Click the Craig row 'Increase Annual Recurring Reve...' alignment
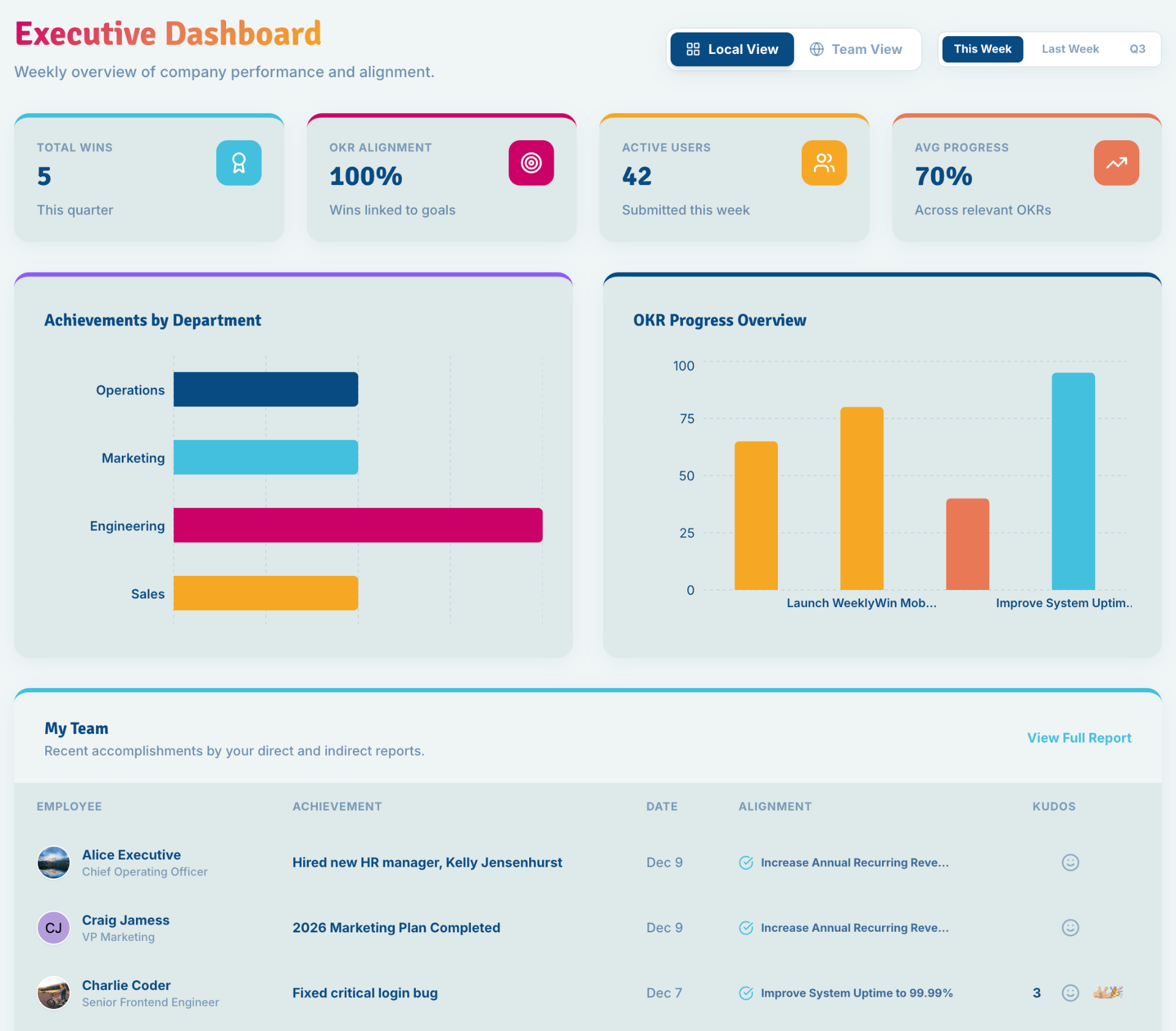1176x1031 pixels. (x=854, y=927)
